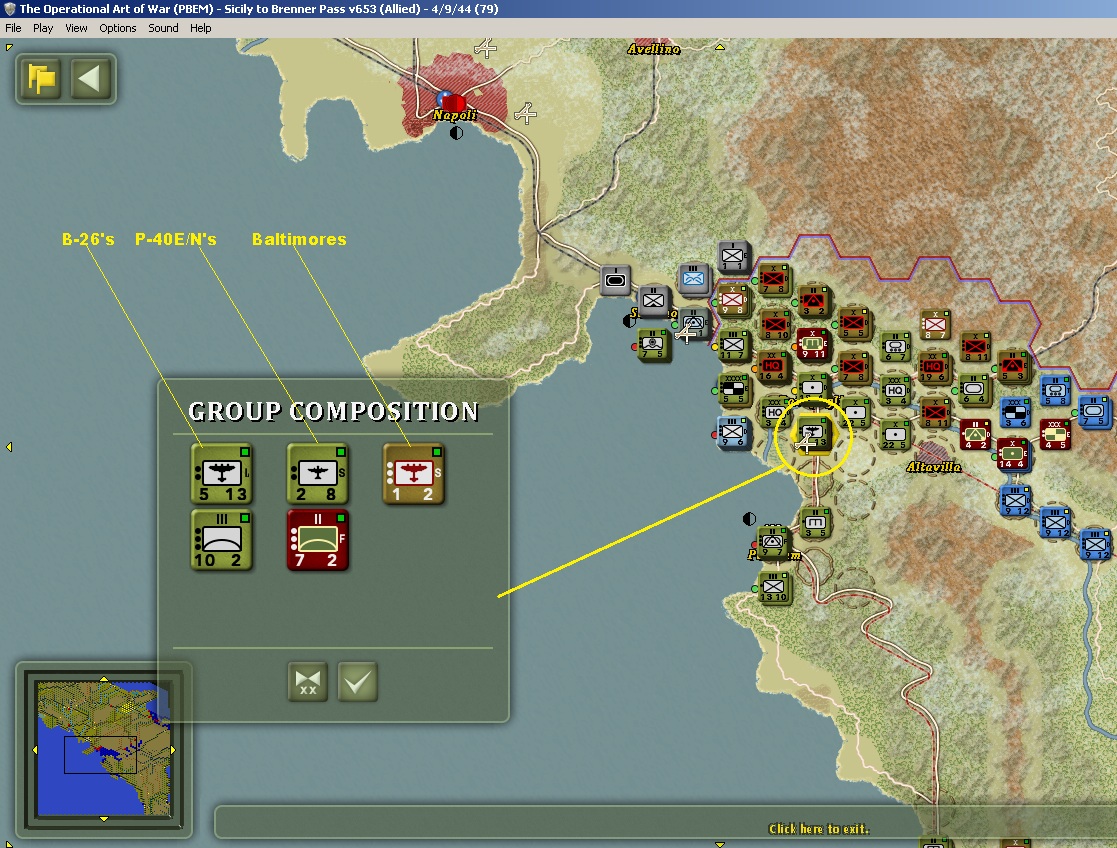The image size is (1117, 848).
Task: Select white-symbol infantry brigade 9-8
Action: pyautogui.click(x=732, y=301)
